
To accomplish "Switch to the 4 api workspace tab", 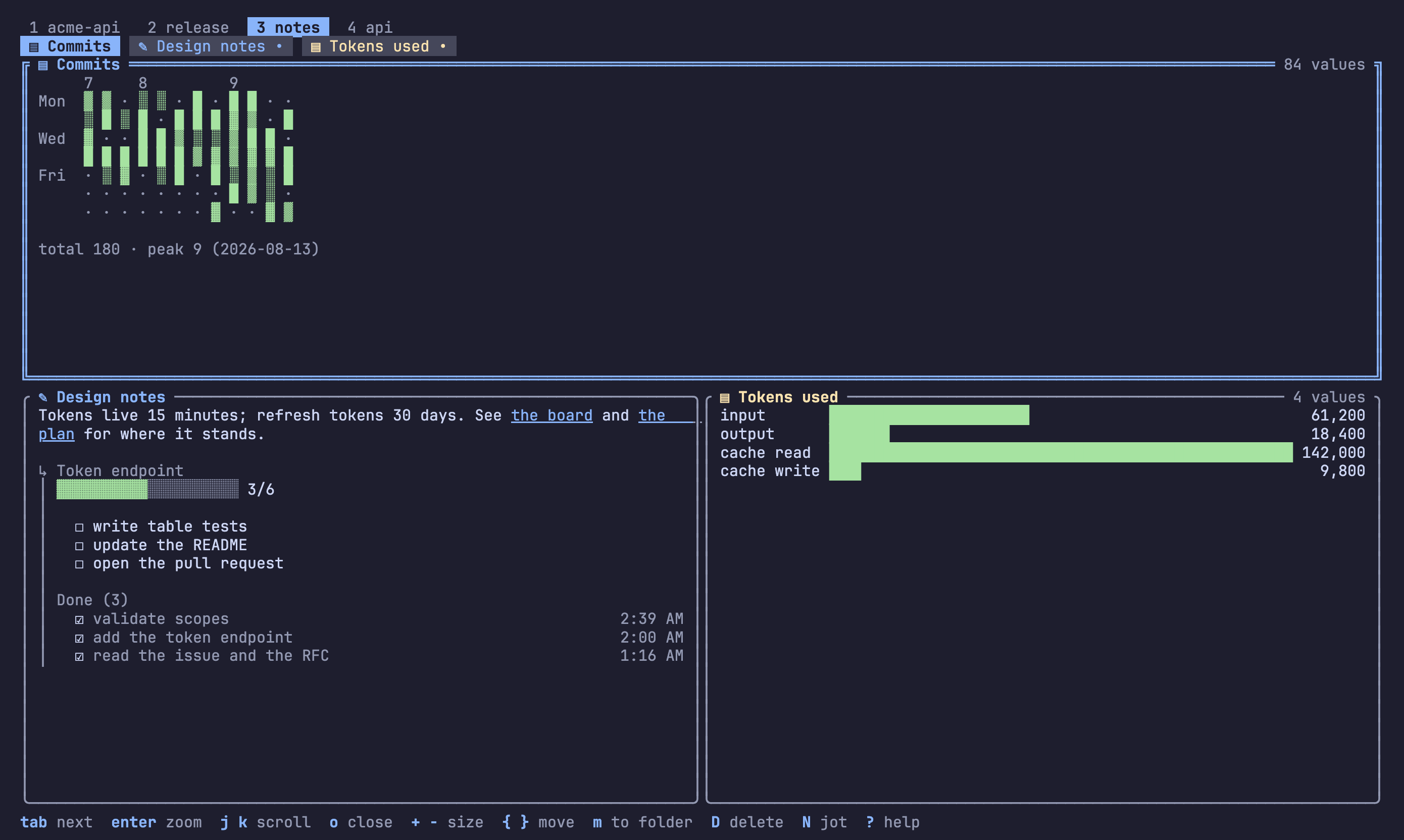I will click(370, 27).
